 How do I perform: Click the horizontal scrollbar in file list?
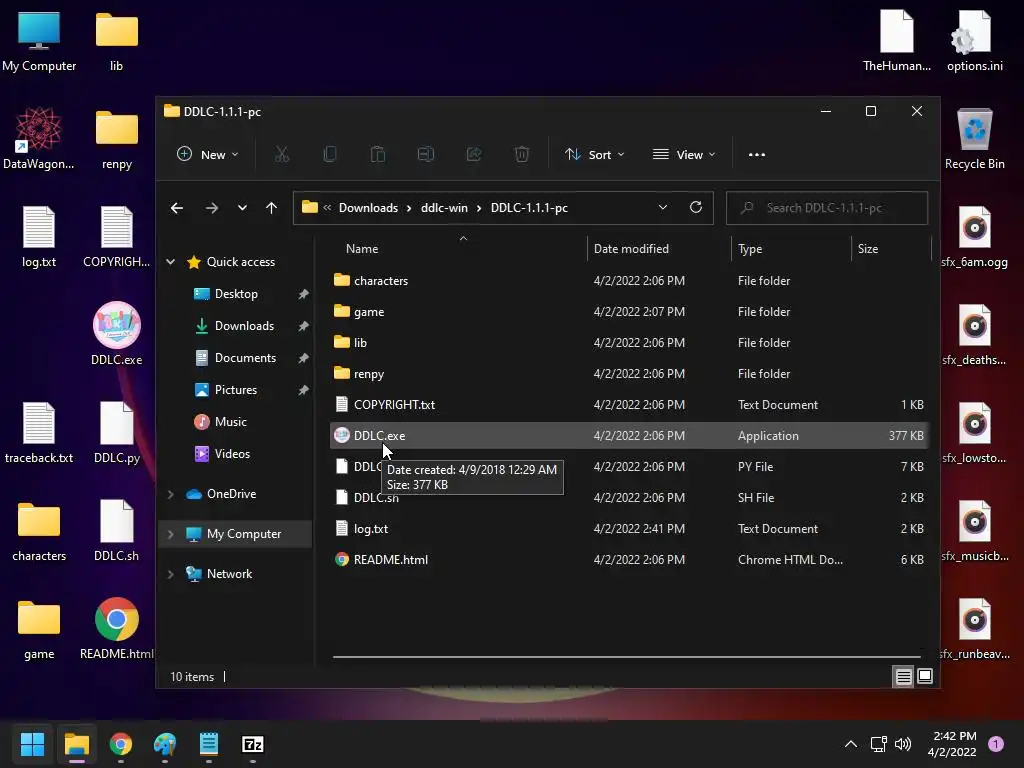point(627,656)
